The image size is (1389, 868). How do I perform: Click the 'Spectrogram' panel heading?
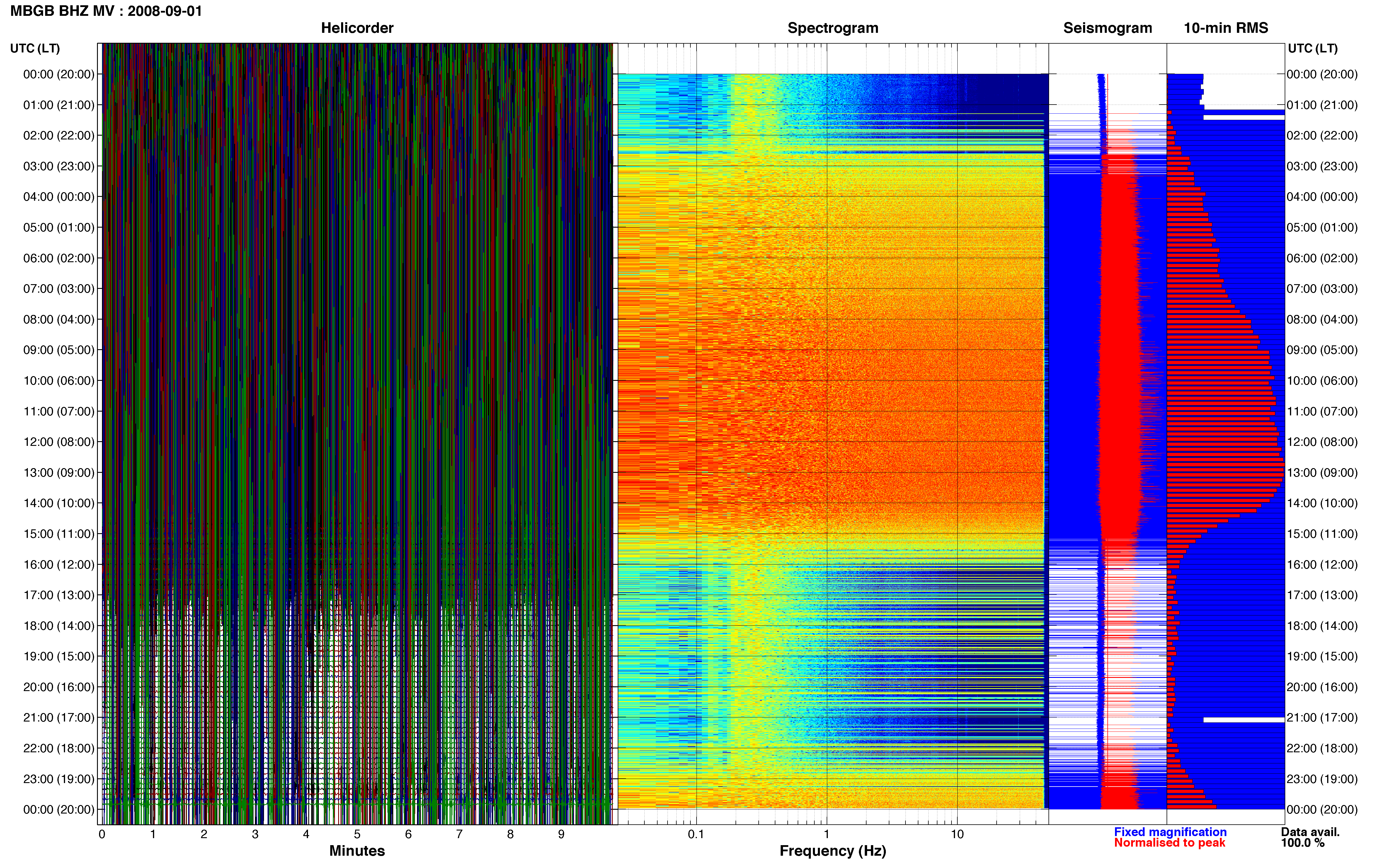(x=833, y=28)
